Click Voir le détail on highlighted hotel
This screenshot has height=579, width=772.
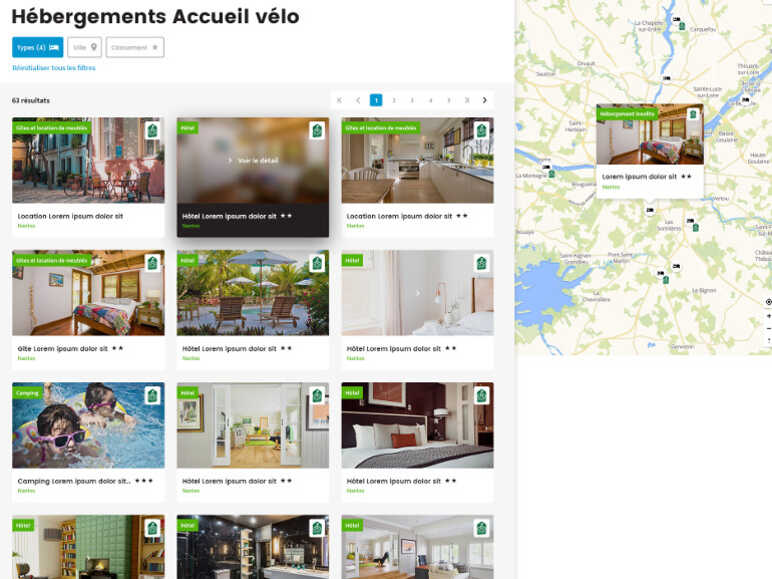point(258,161)
